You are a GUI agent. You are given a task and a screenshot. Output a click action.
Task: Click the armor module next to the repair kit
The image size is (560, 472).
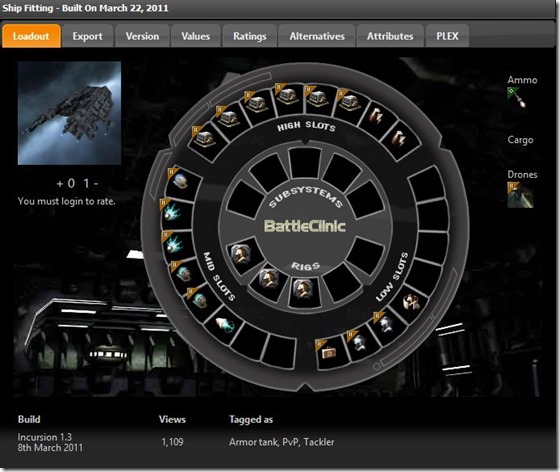pos(358,342)
